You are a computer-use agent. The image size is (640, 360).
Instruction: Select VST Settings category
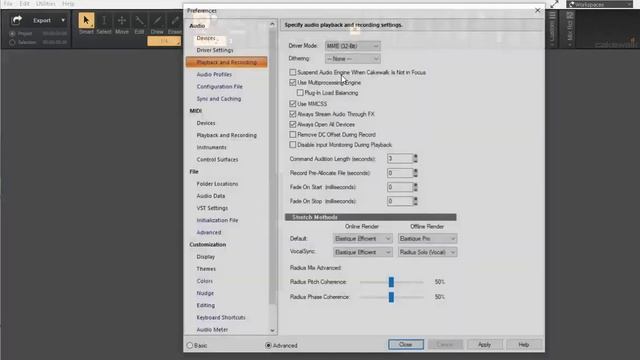pos(212,208)
